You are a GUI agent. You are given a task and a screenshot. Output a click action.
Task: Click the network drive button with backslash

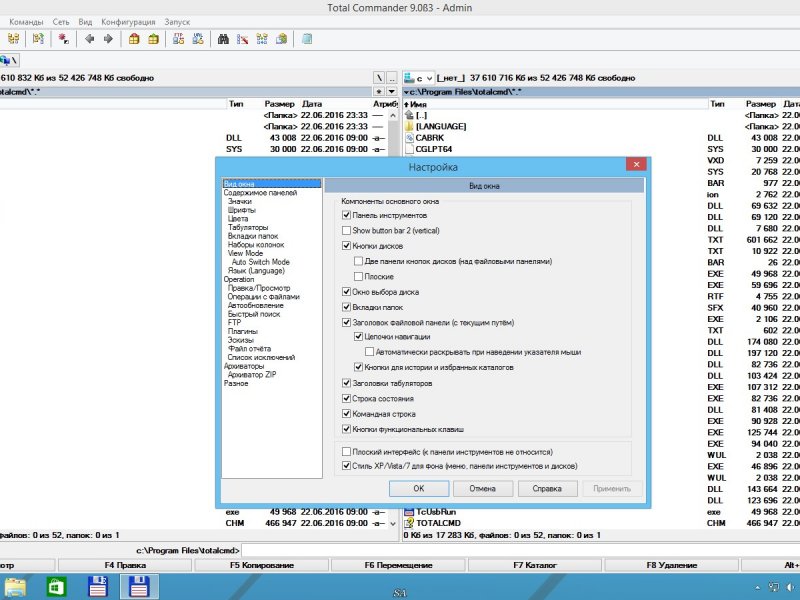pos(9,60)
